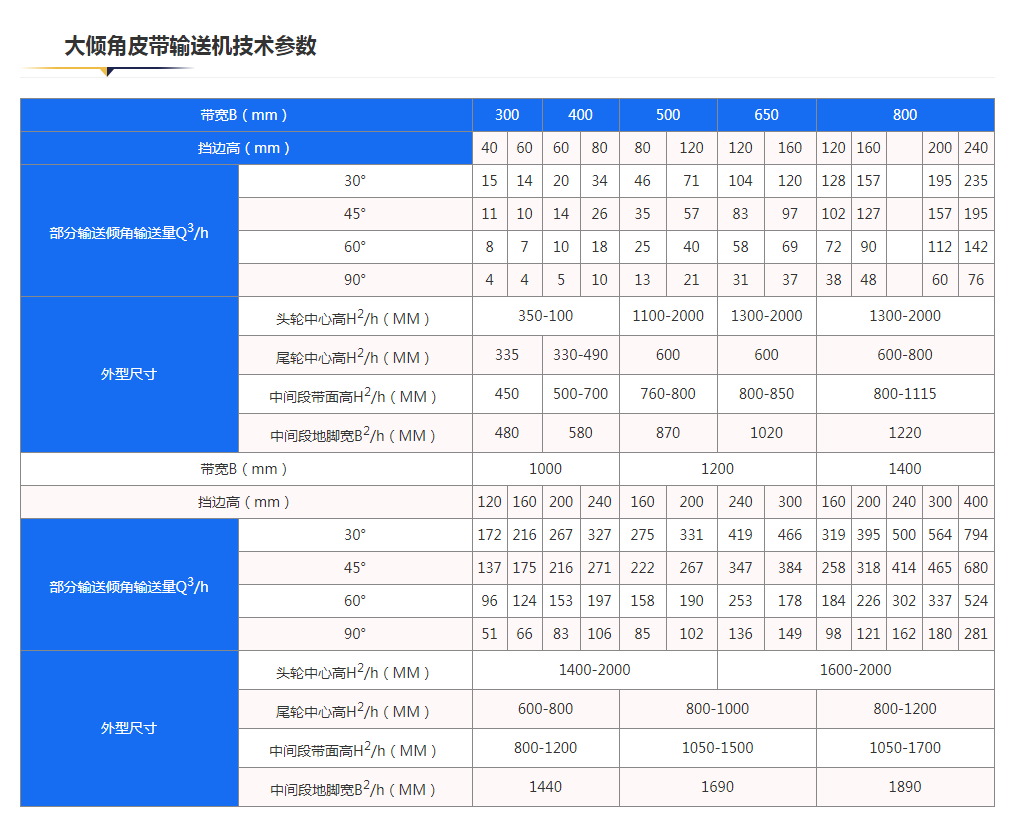Image resolution: width=1017 pixels, height=825 pixels.
Task: Select band width cell 1000
Action: pyautogui.click(x=545, y=469)
